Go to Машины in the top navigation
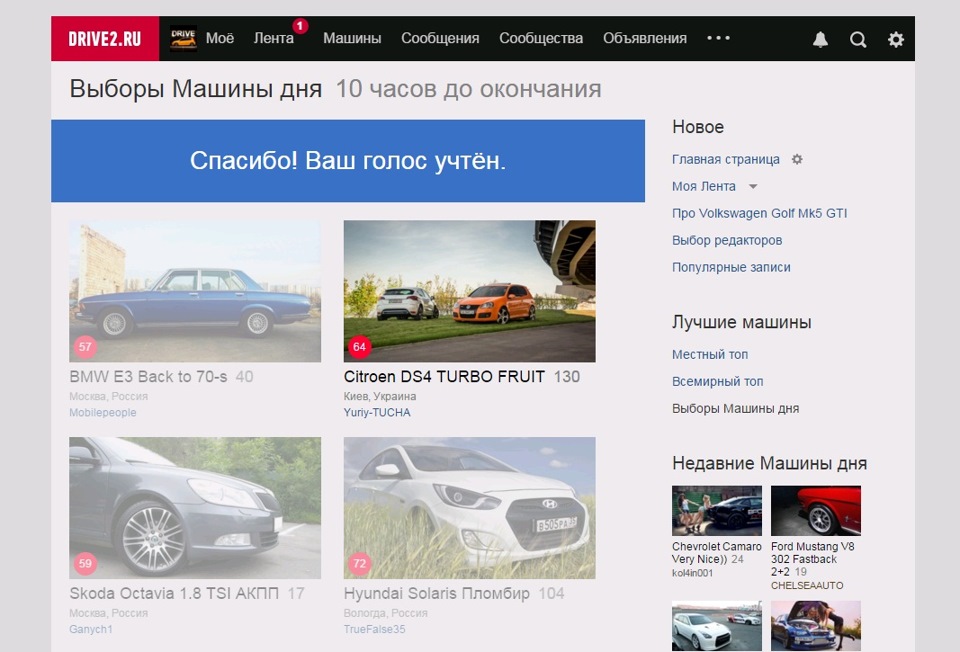The image size is (960, 652). (352, 38)
